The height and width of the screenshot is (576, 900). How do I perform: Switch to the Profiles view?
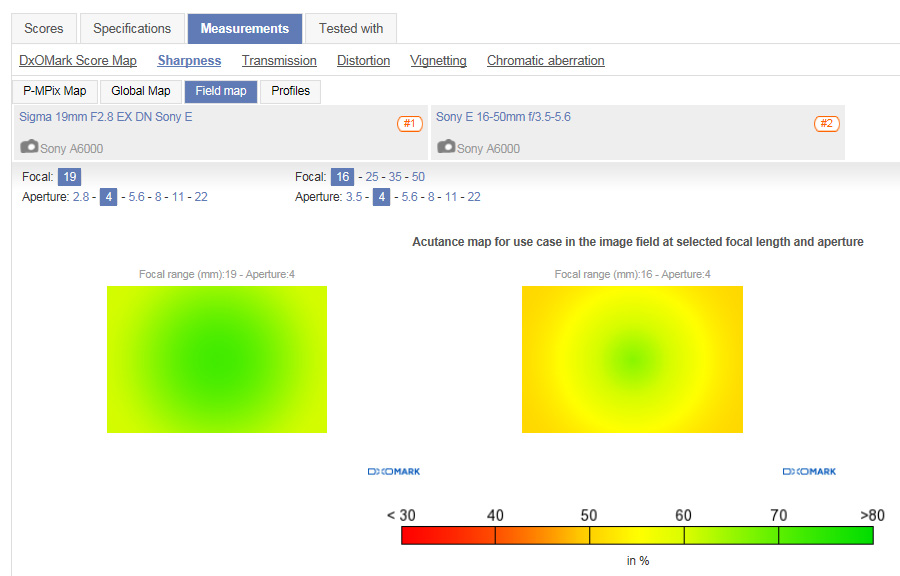click(x=291, y=91)
